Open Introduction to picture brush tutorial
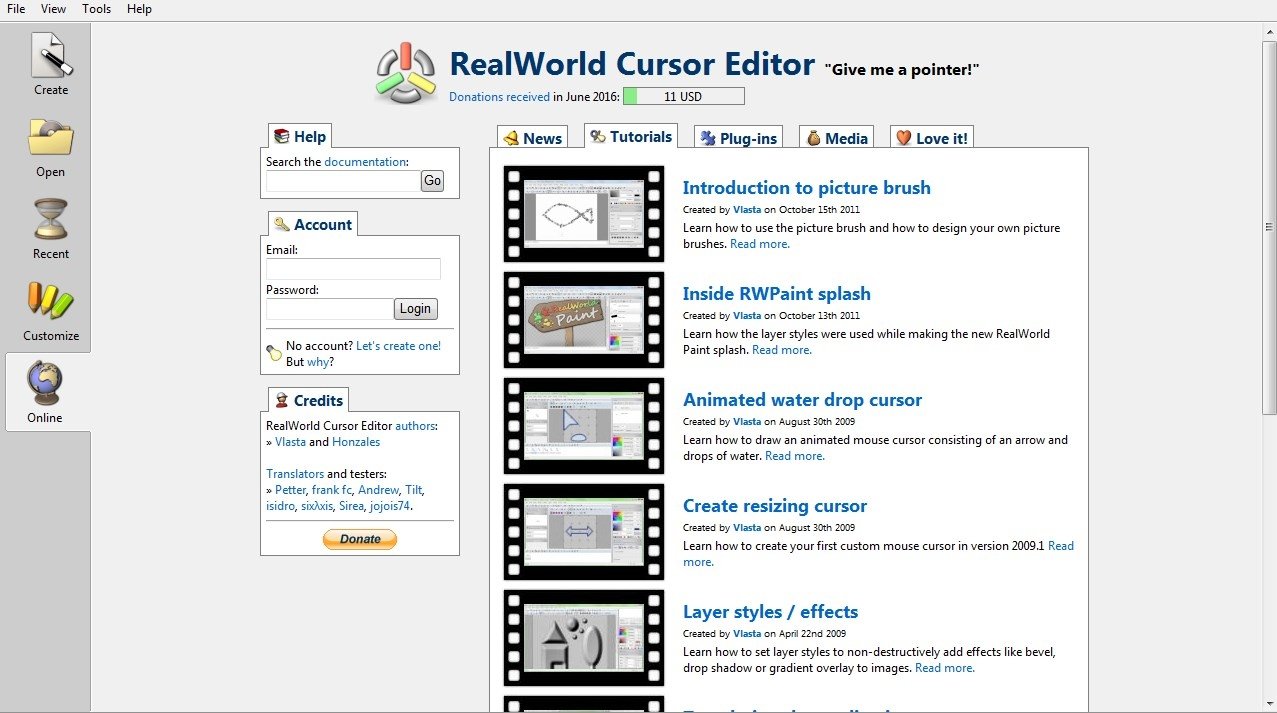Image resolution: width=1277 pixels, height=713 pixels. point(806,188)
